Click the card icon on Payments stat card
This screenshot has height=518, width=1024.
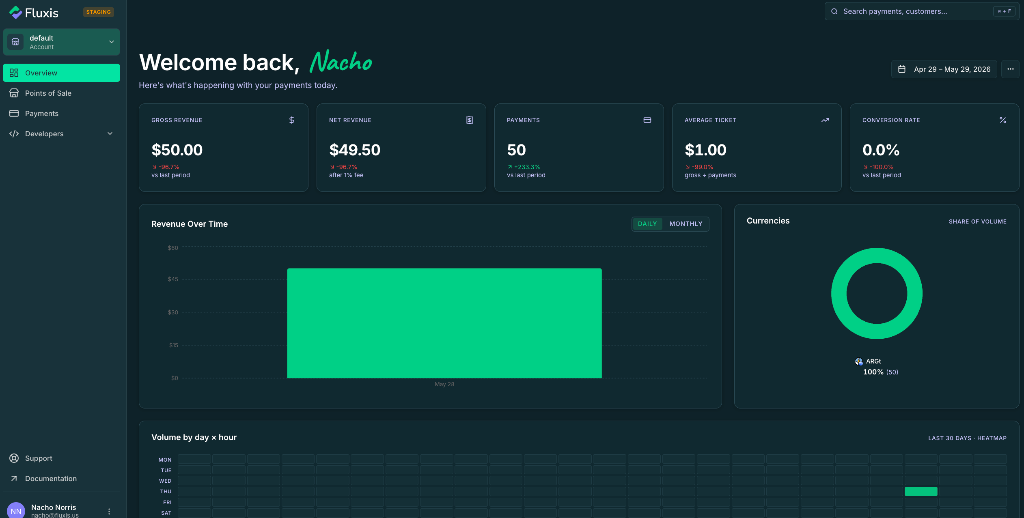point(647,120)
